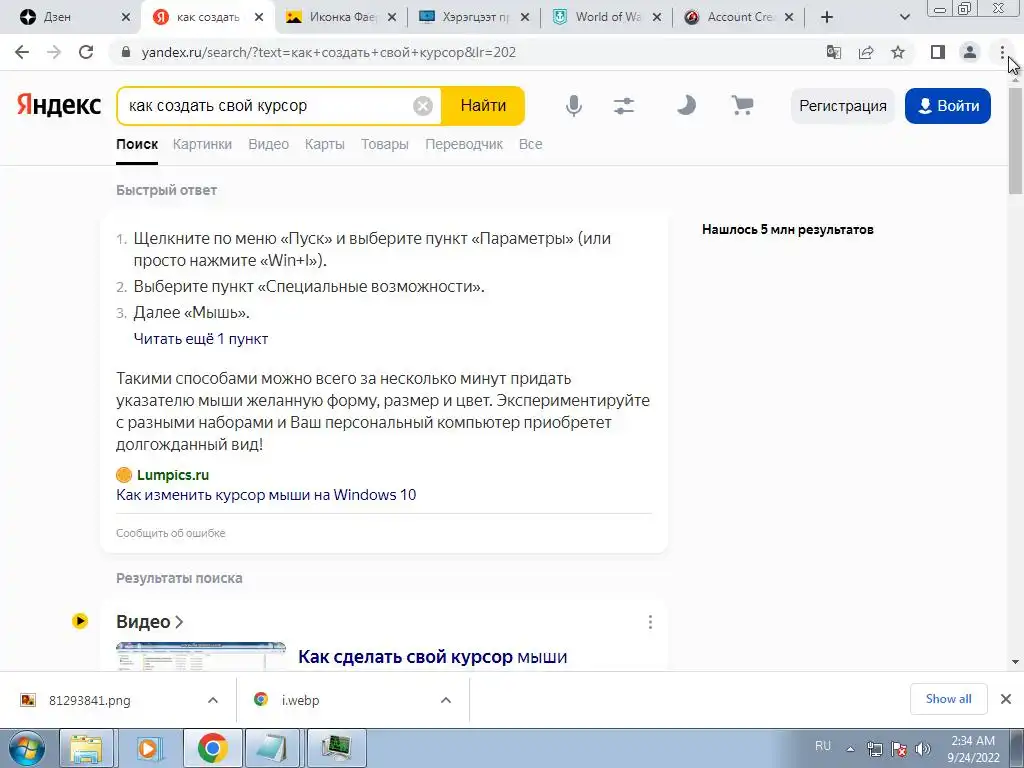The width and height of the screenshot is (1024, 768).
Task: Show hidden system tray icons arrow
Action: tap(850, 749)
